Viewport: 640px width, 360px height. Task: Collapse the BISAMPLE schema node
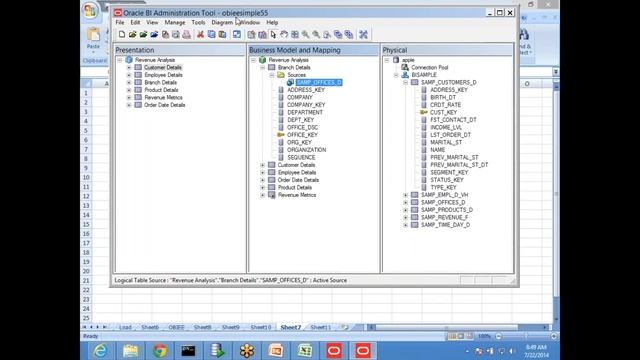(x=396, y=75)
